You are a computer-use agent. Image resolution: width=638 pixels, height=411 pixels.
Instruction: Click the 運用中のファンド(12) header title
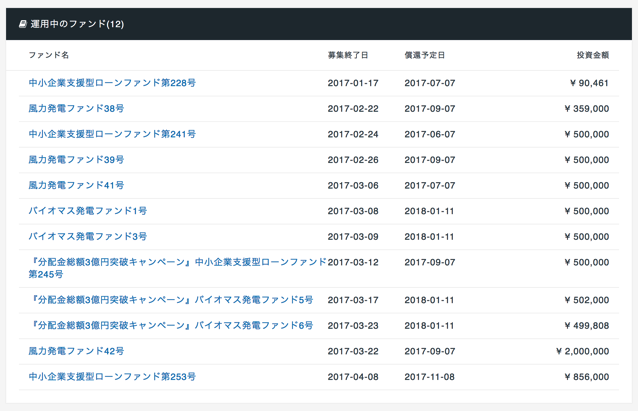tap(77, 24)
